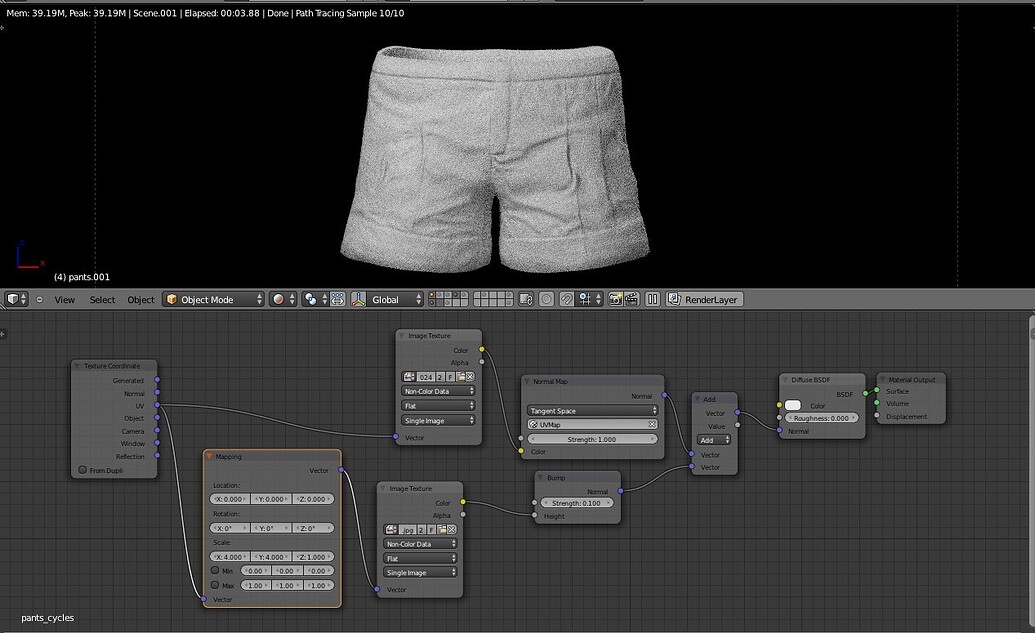
Task: Open the Object menu
Action: (x=141, y=300)
